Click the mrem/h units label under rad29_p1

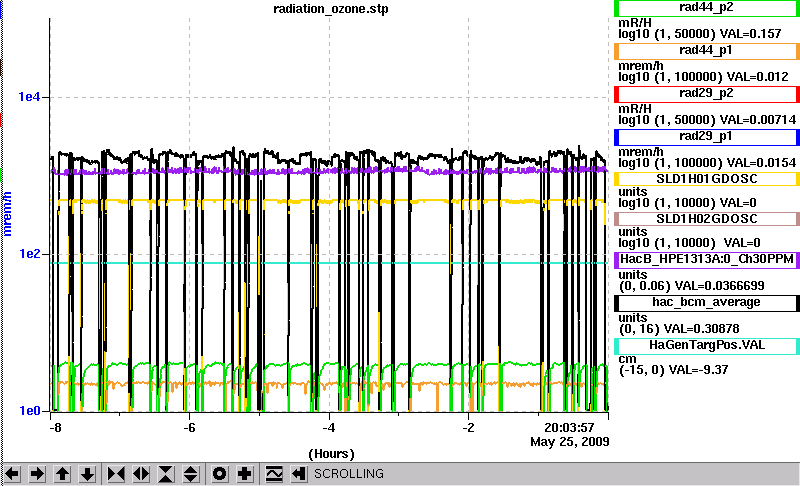pyautogui.click(x=641, y=152)
